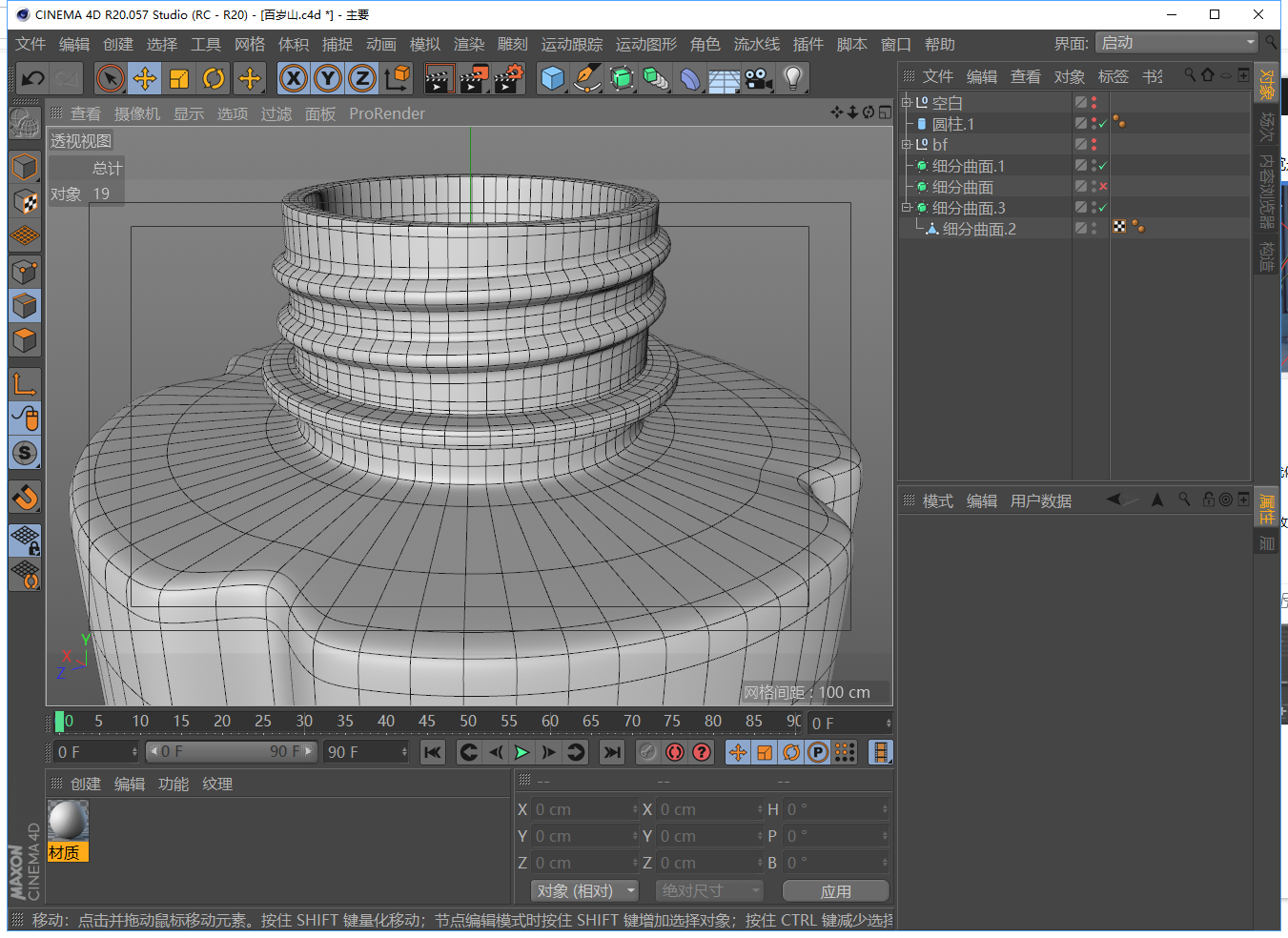Toggle X axis lock
Viewport: 1288px width, 938px height.
click(x=294, y=78)
